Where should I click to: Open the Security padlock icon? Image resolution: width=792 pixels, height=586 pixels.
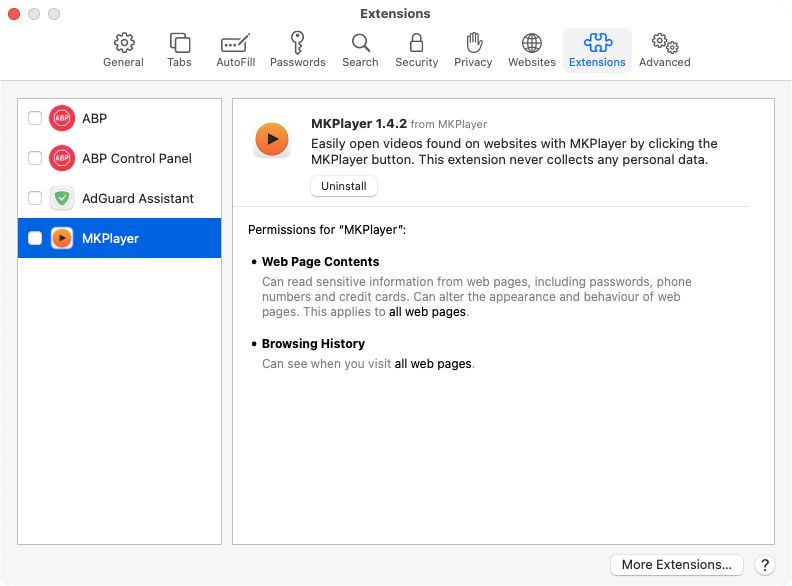pyautogui.click(x=417, y=43)
